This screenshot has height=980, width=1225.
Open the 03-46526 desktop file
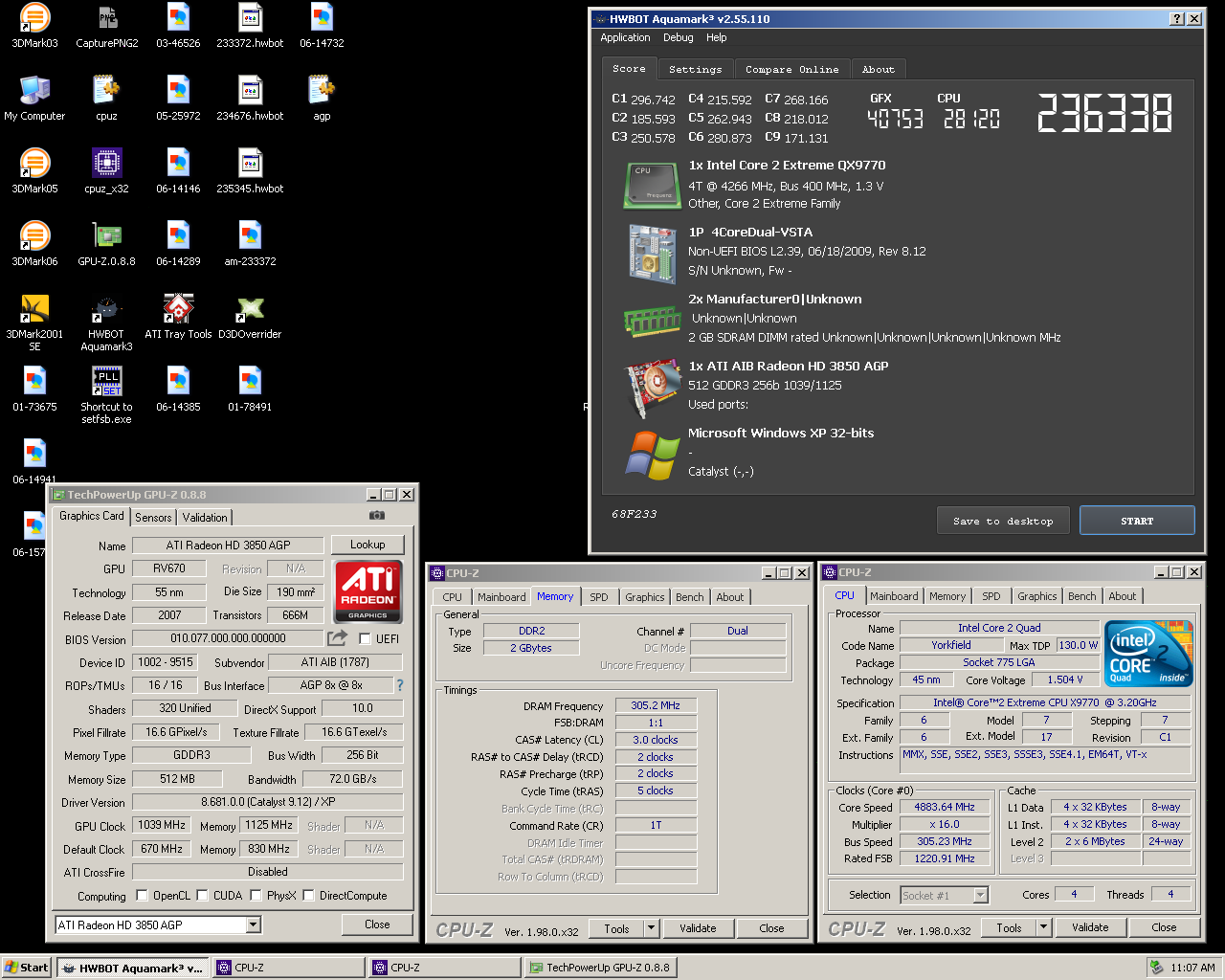coord(178,25)
